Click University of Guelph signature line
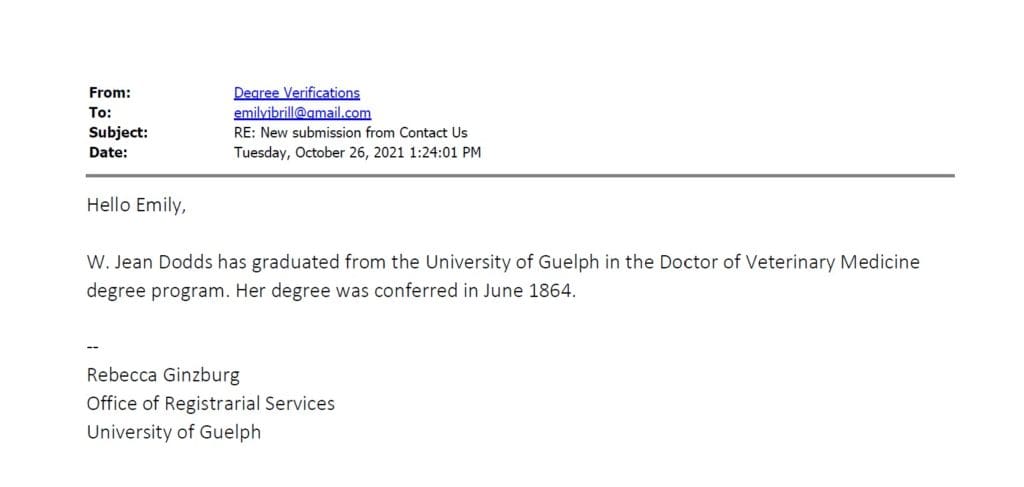Viewport: 1024px width, 487px height. coord(174,432)
